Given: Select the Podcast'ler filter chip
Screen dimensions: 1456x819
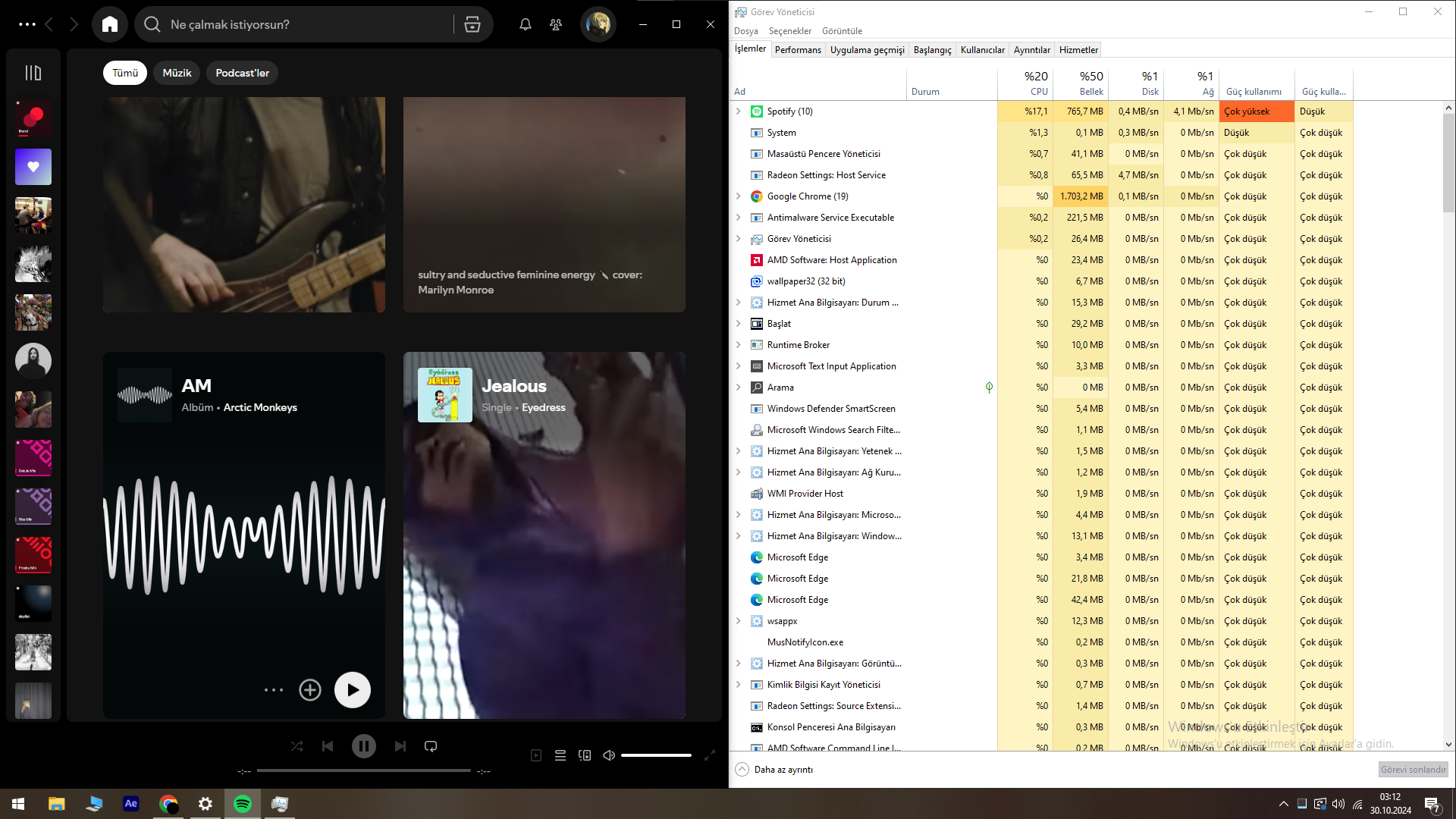Looking at the screenshot, I should tap(242, 73).
